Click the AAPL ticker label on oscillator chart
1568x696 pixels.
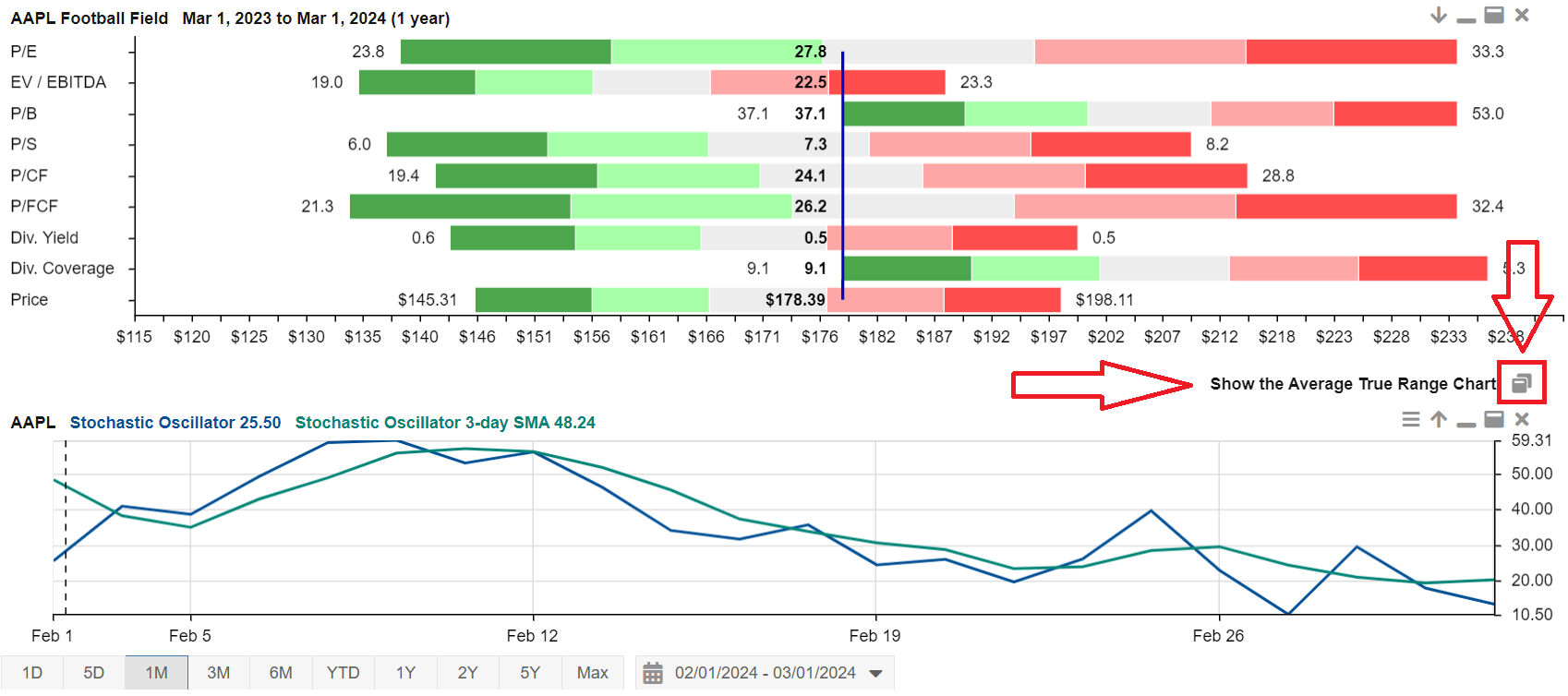(x=33, y=423)
